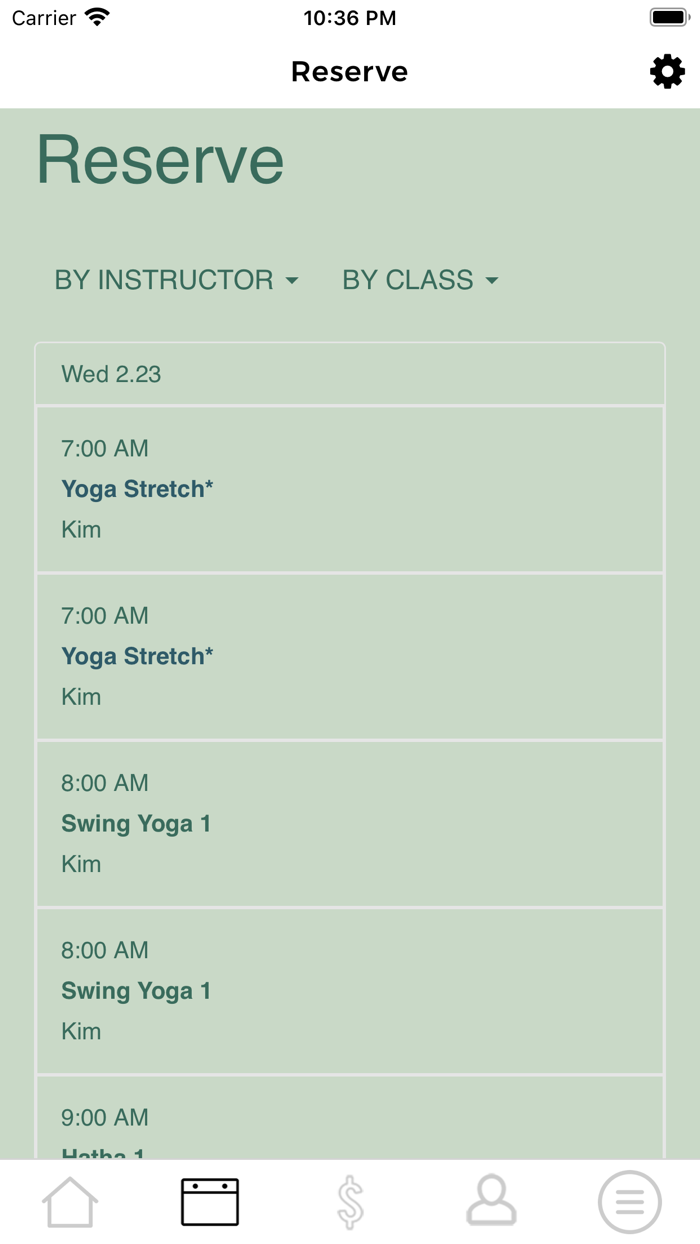This screenshot has width=700, height=1244.
Task: Expand the BY INSTRUCTOR dropdown
Action: tap(176, 280)
